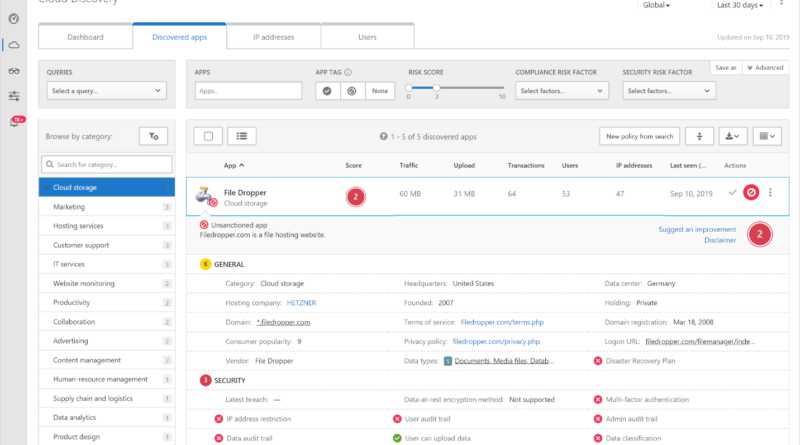
Task: Open Suggest an improvement link
Action: [x=697, y=229]
